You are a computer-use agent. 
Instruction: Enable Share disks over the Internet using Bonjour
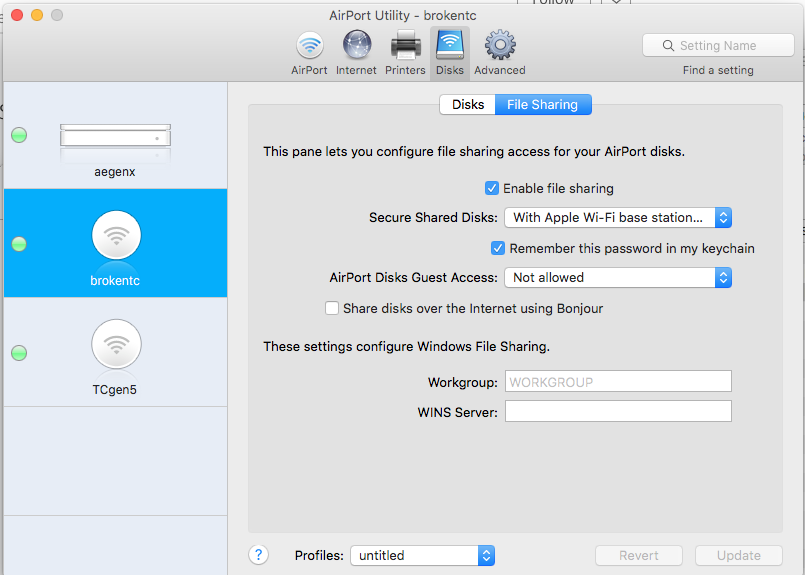332,308
